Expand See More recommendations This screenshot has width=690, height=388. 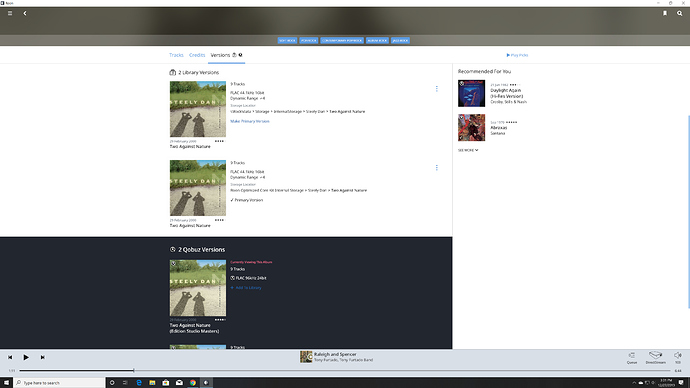(468, 150)
